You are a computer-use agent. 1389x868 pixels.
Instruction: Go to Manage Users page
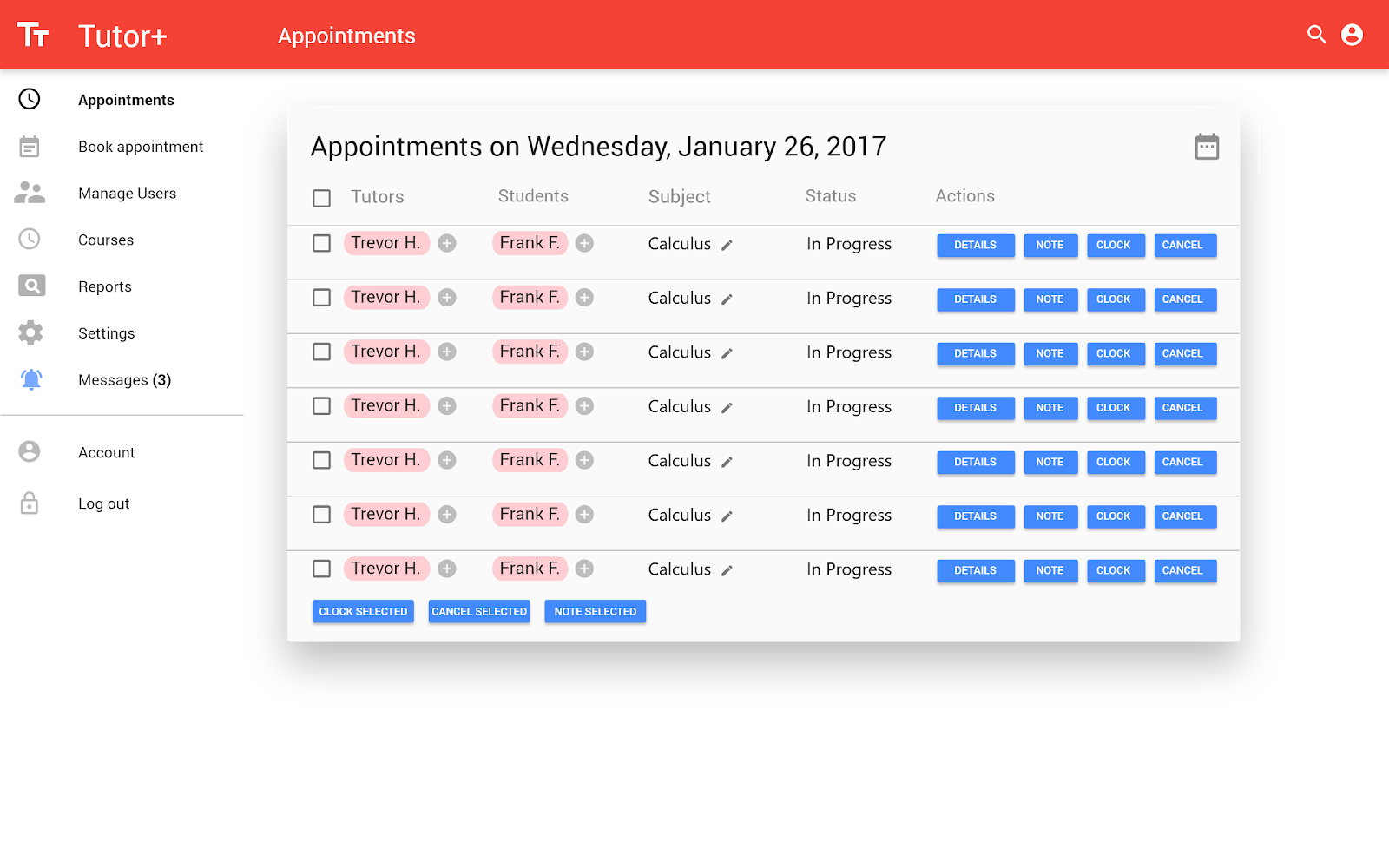pos(127,194)
